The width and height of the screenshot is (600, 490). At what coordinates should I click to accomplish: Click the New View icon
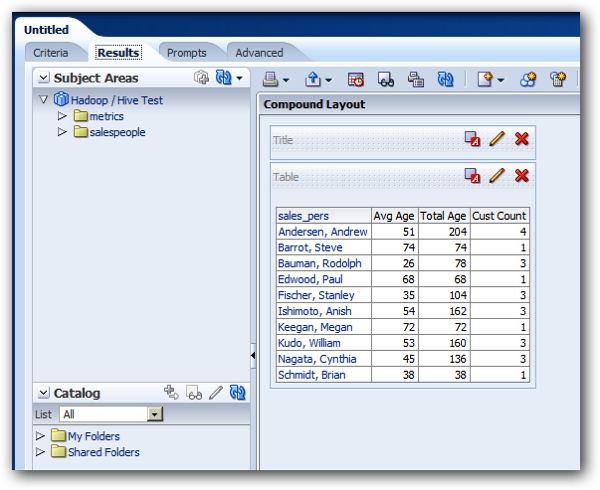point(485,79)
